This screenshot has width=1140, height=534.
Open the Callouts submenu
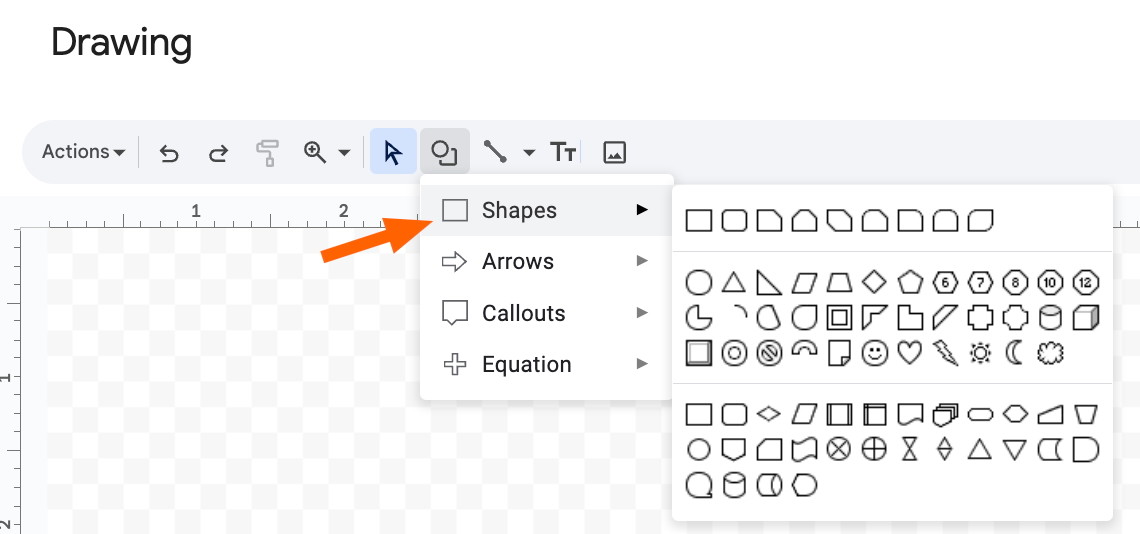[546, 313]
